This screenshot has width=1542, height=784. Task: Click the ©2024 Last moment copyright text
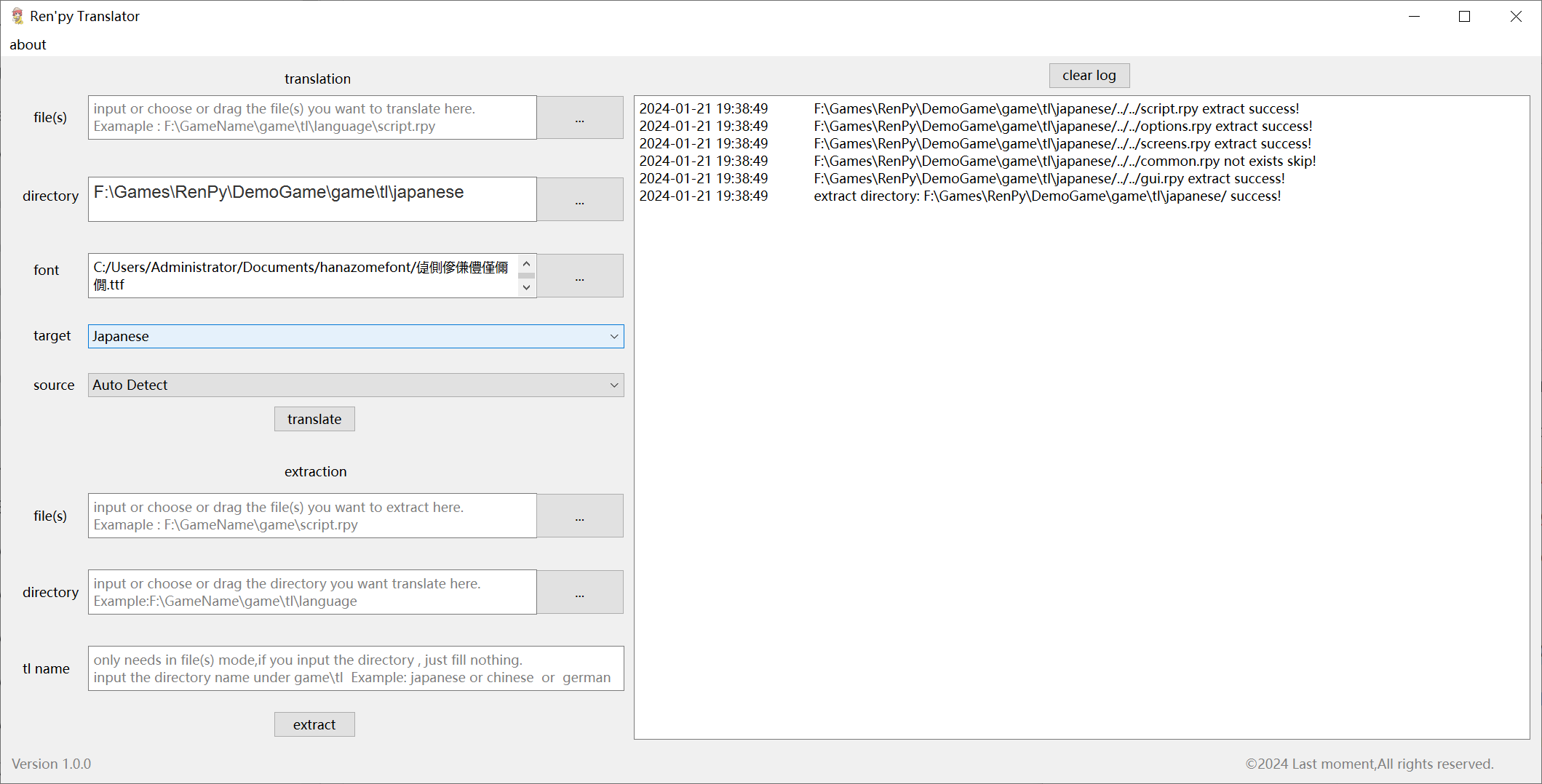[x=1369, y=764]
